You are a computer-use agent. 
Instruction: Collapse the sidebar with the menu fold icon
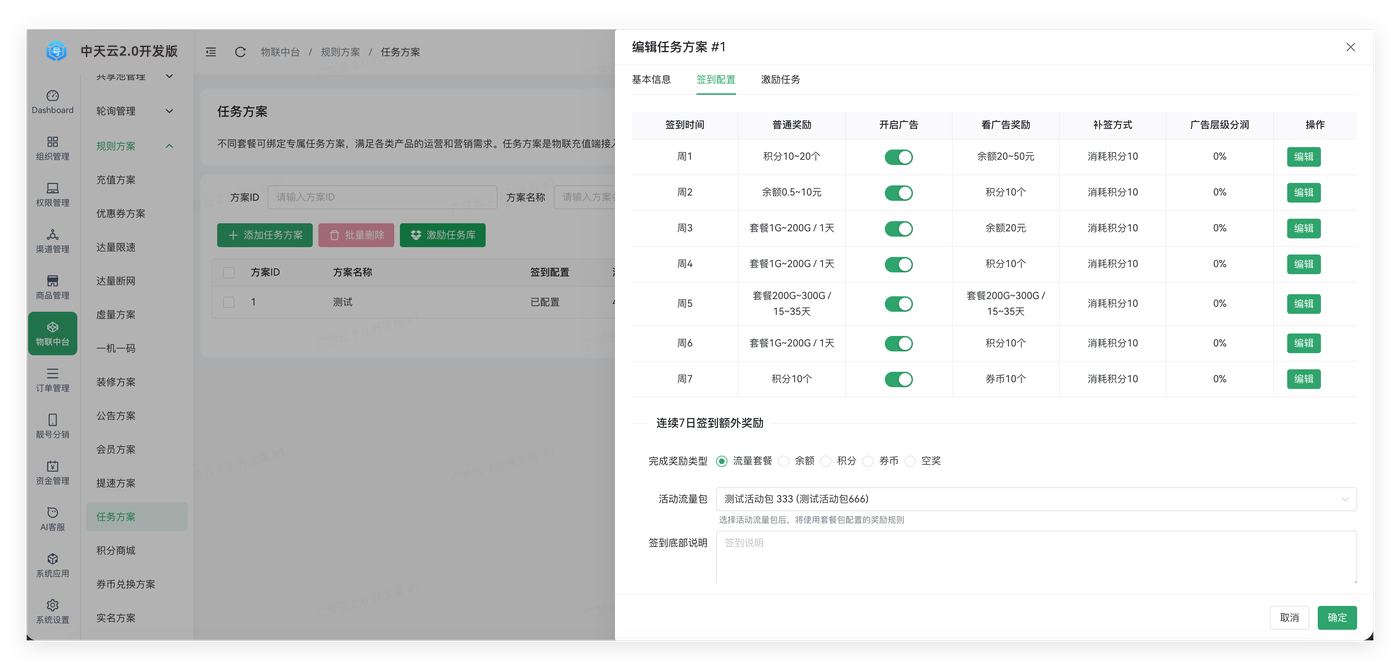pos(211,52)
